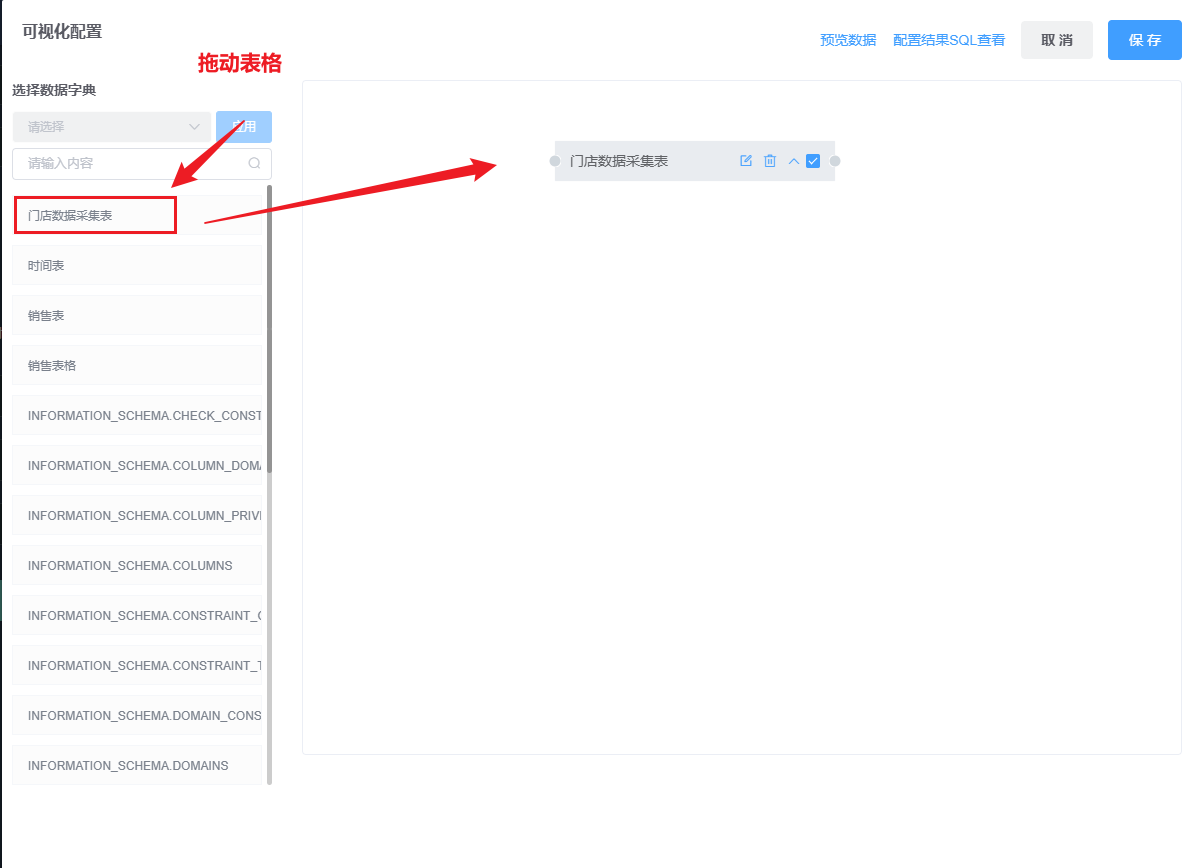Click the 取消 cancel button
1197x868 pixels.
pyautogui.click(x=1057, y=40)
